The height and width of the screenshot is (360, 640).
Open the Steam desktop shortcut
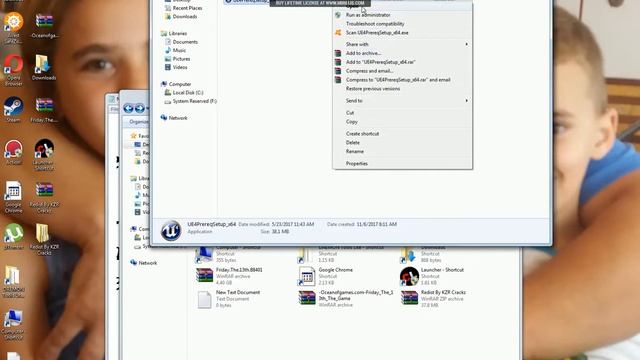[x=13, y=109]
